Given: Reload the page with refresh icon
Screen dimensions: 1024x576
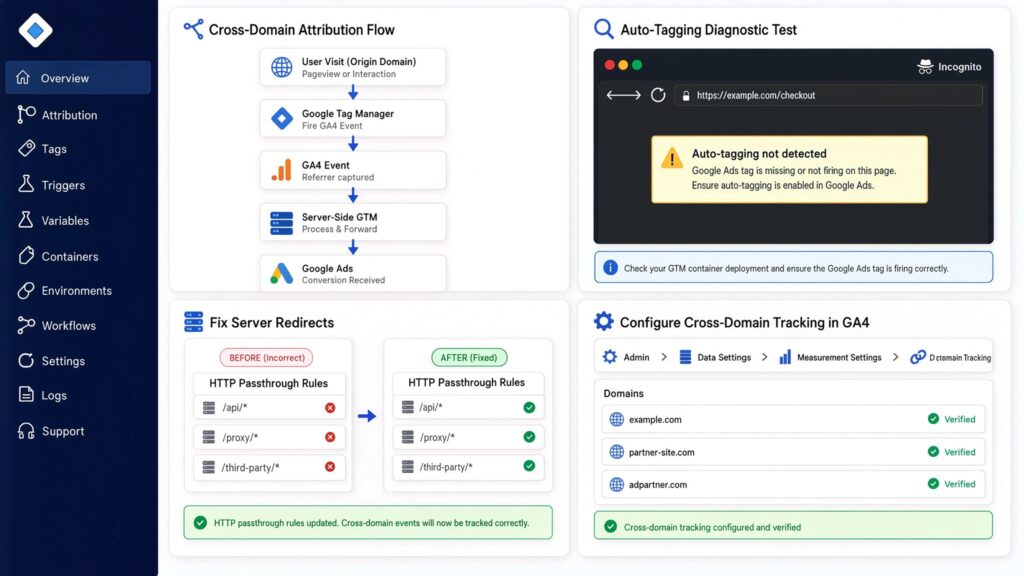Looking at the screenshot, I should click(658, 95).
